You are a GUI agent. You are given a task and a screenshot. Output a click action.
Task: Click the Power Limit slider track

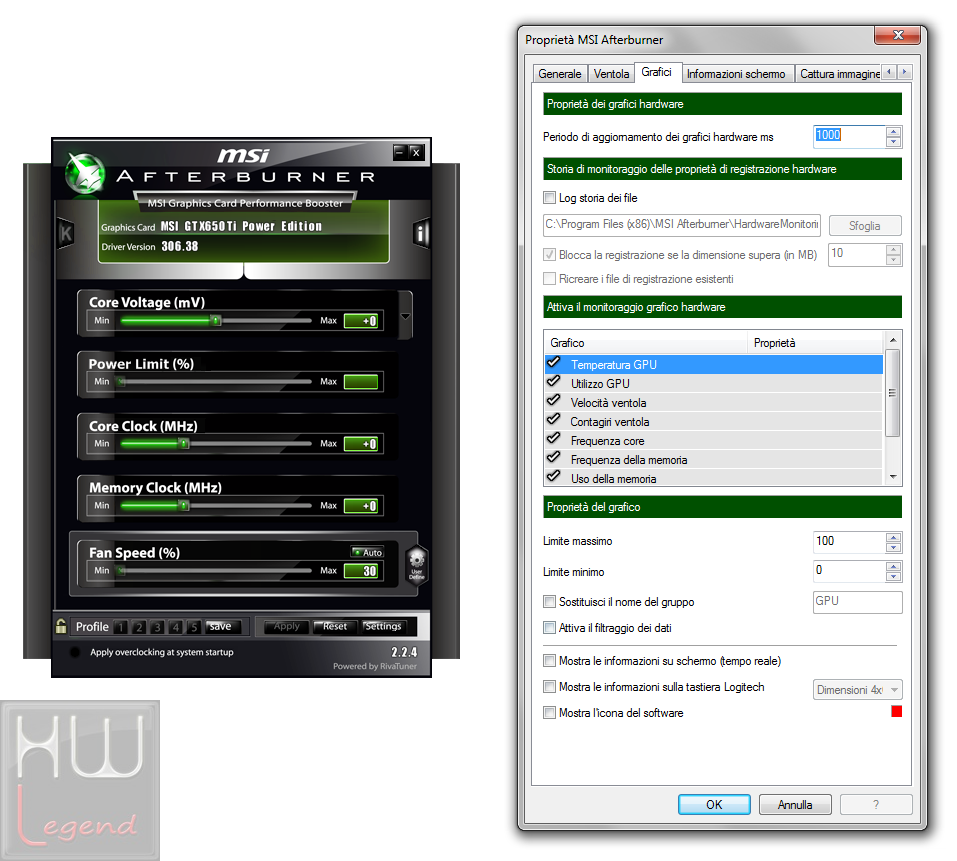point(216,382)
